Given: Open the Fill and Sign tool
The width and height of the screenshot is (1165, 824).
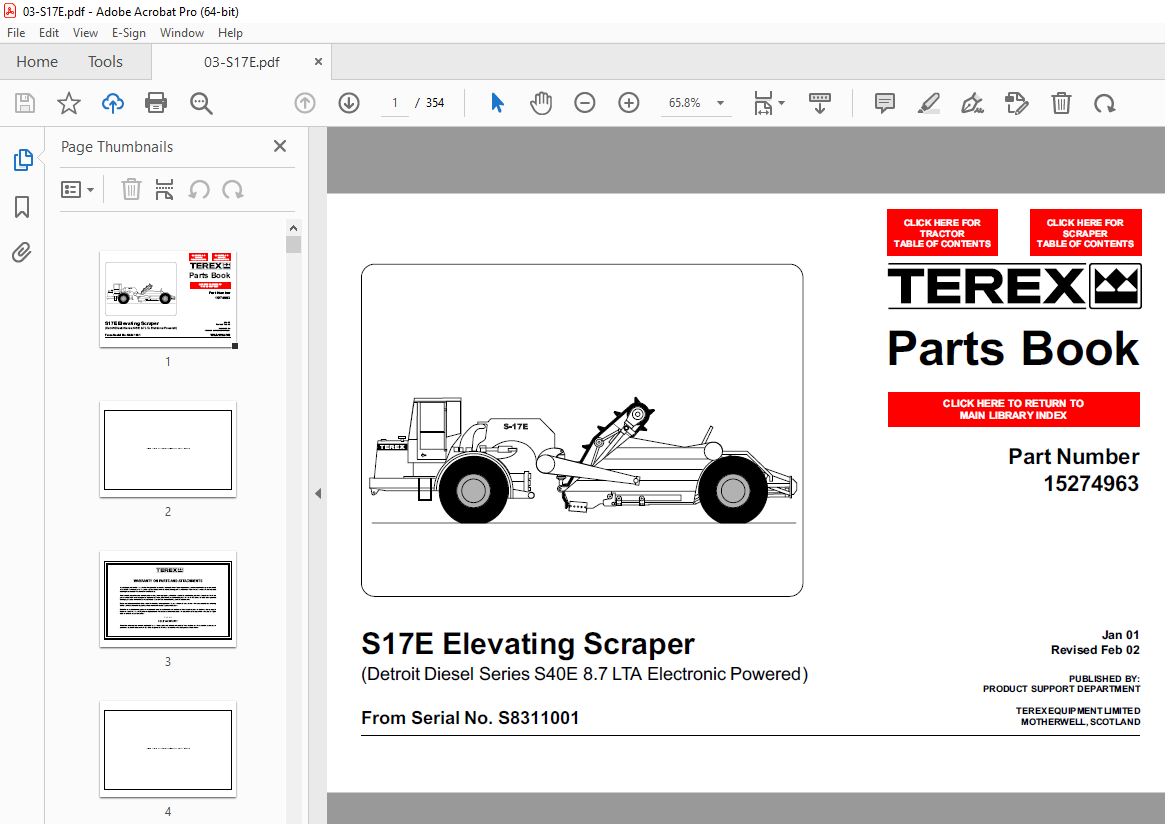Looking at the screenshot, I should 973,103.
